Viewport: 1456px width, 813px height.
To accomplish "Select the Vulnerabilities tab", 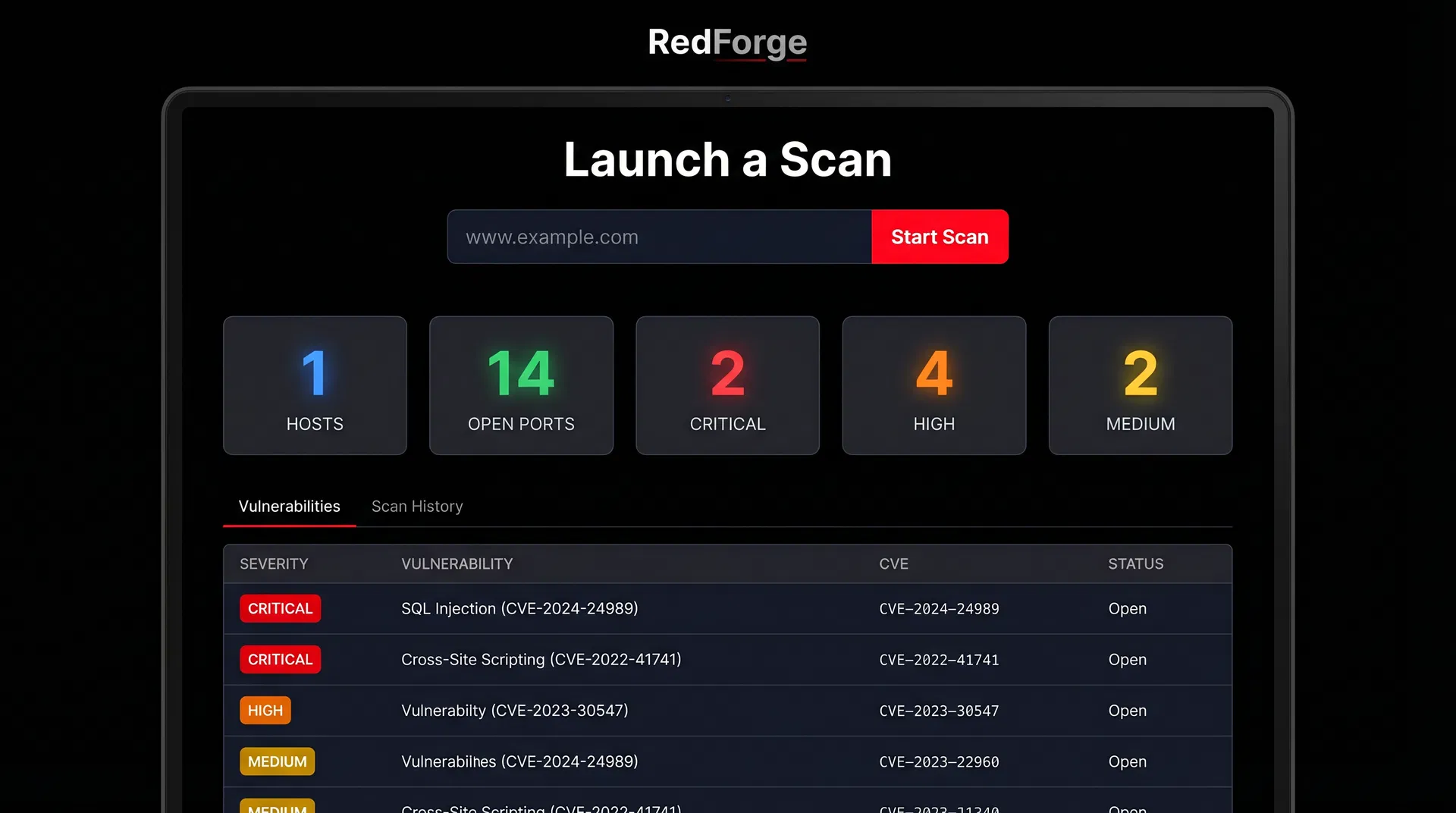I will click(289, 506).
